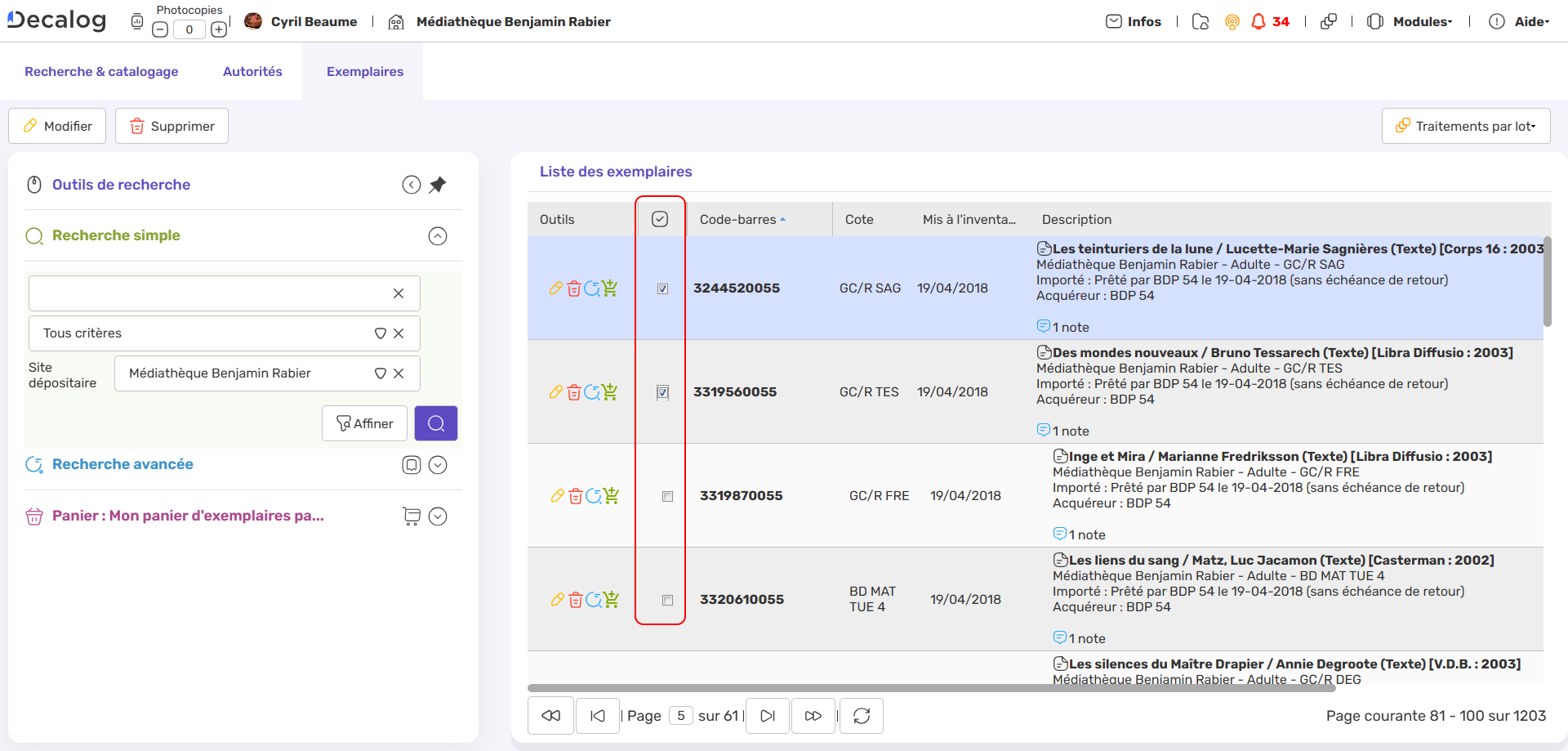
Task: Expand the Recherche avancée section
Action: point(438,465)
